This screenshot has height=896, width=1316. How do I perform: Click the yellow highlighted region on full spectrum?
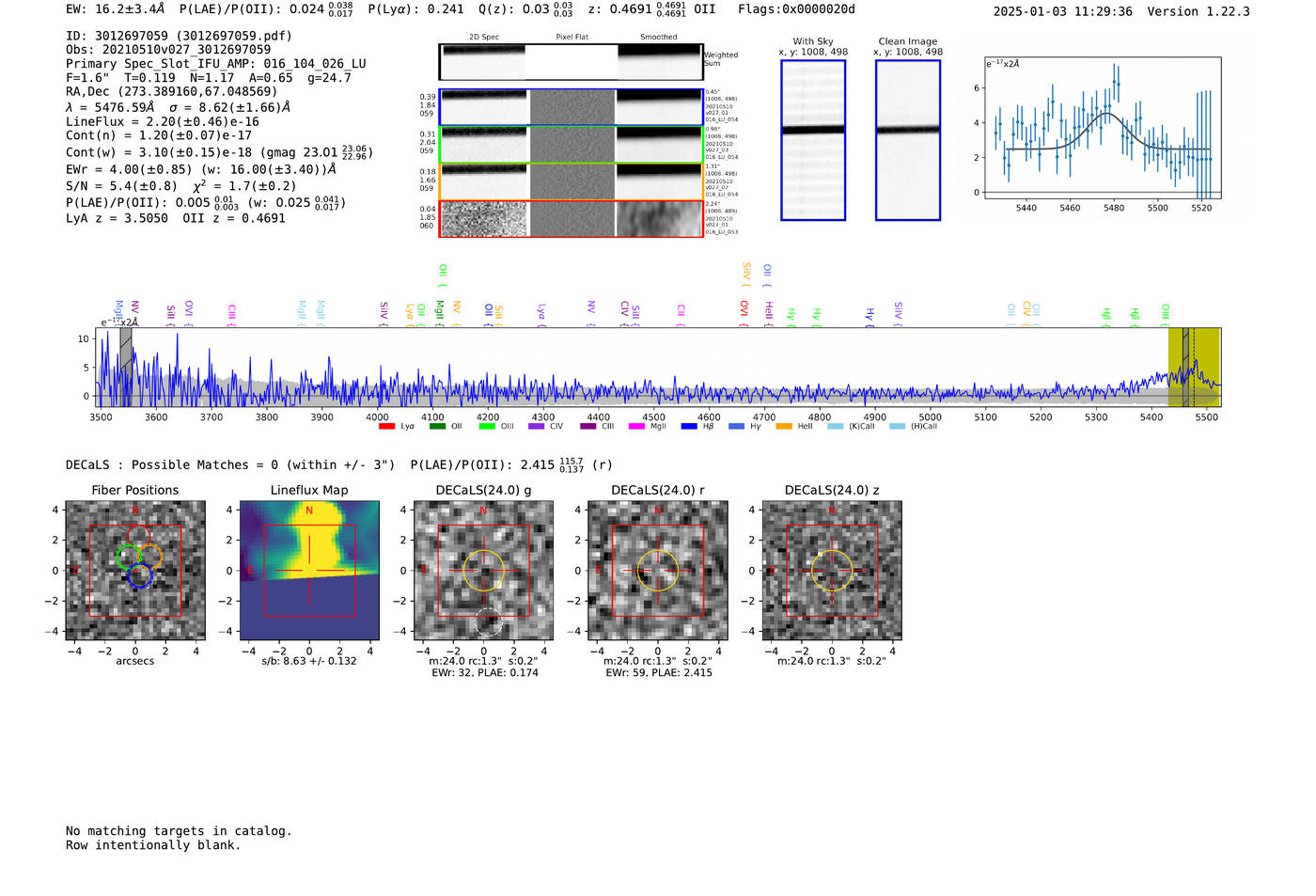point(1194,367)
